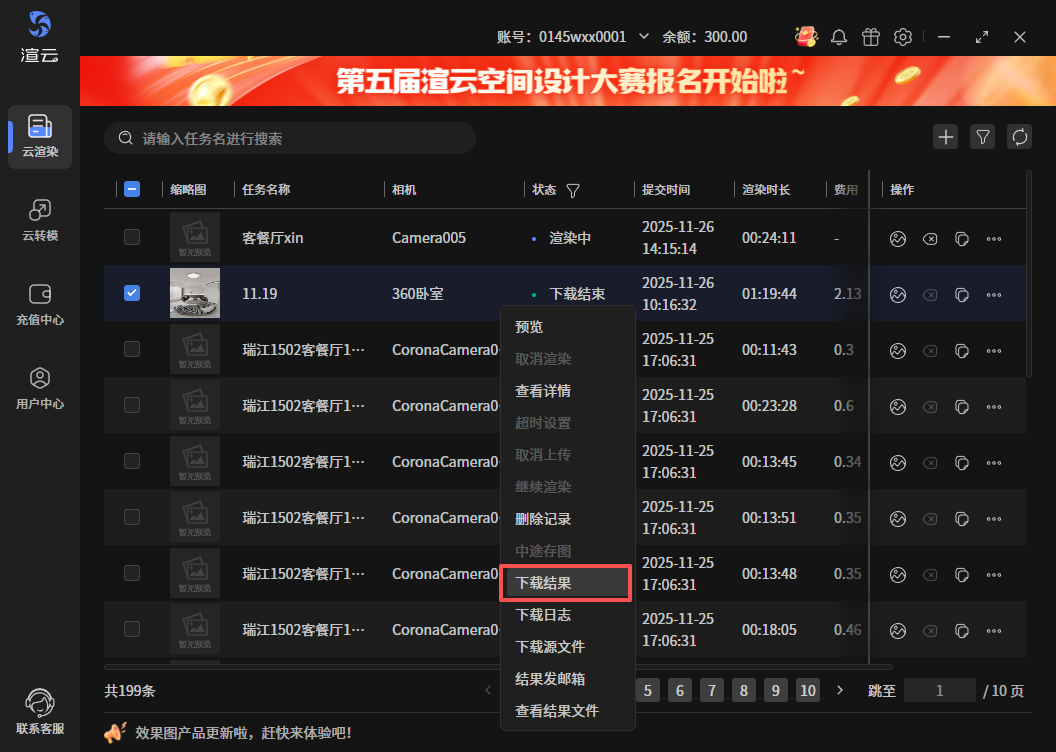This screenshot has height=752, width=1056.
Task: Open the notification bell icon
Action: point(839,37)
